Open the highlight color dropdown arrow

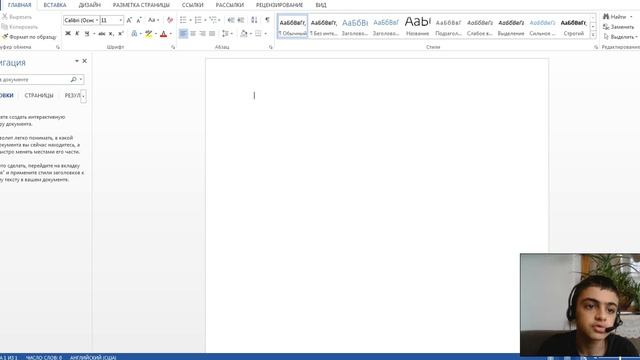(156, 33)
